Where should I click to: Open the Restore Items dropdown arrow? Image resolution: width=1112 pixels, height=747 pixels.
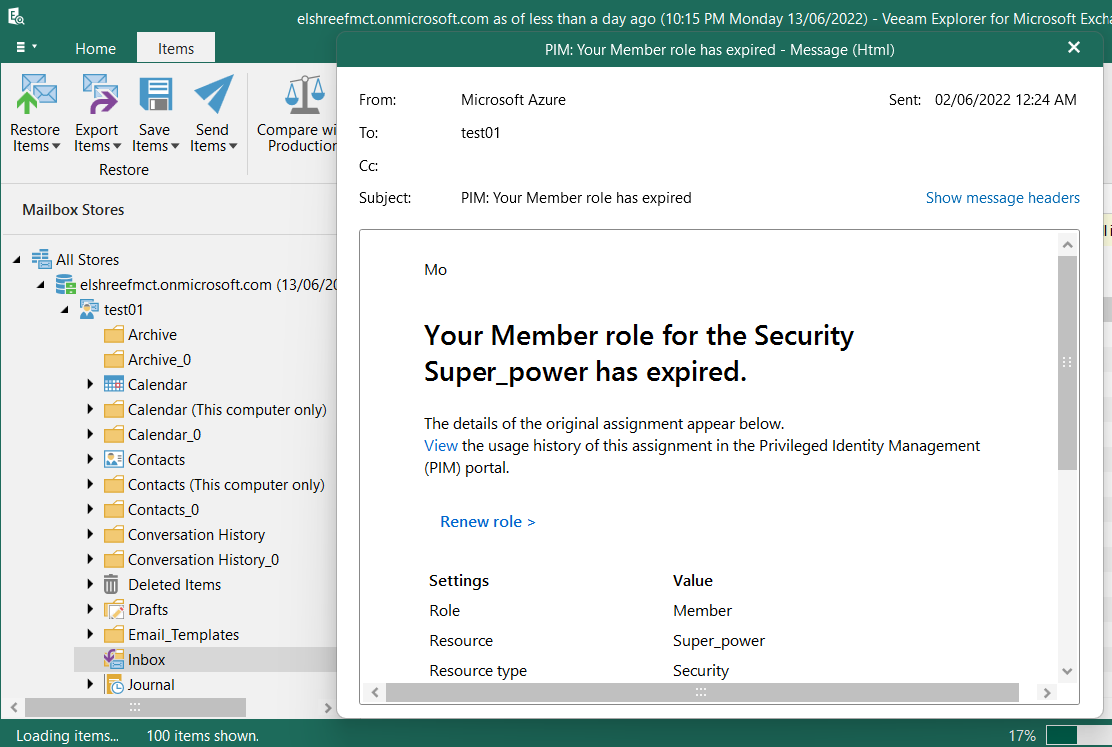[57, 147]
